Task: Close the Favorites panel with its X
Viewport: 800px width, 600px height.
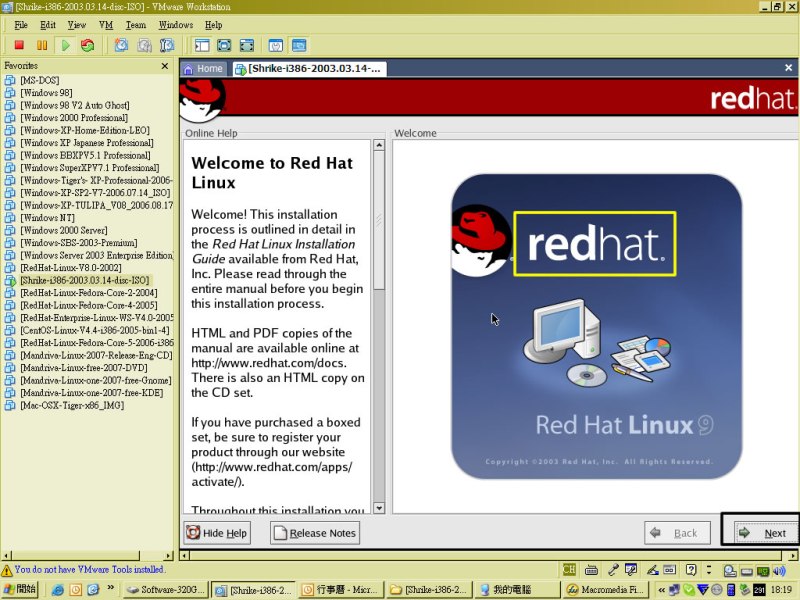Action: click(165, 66)
